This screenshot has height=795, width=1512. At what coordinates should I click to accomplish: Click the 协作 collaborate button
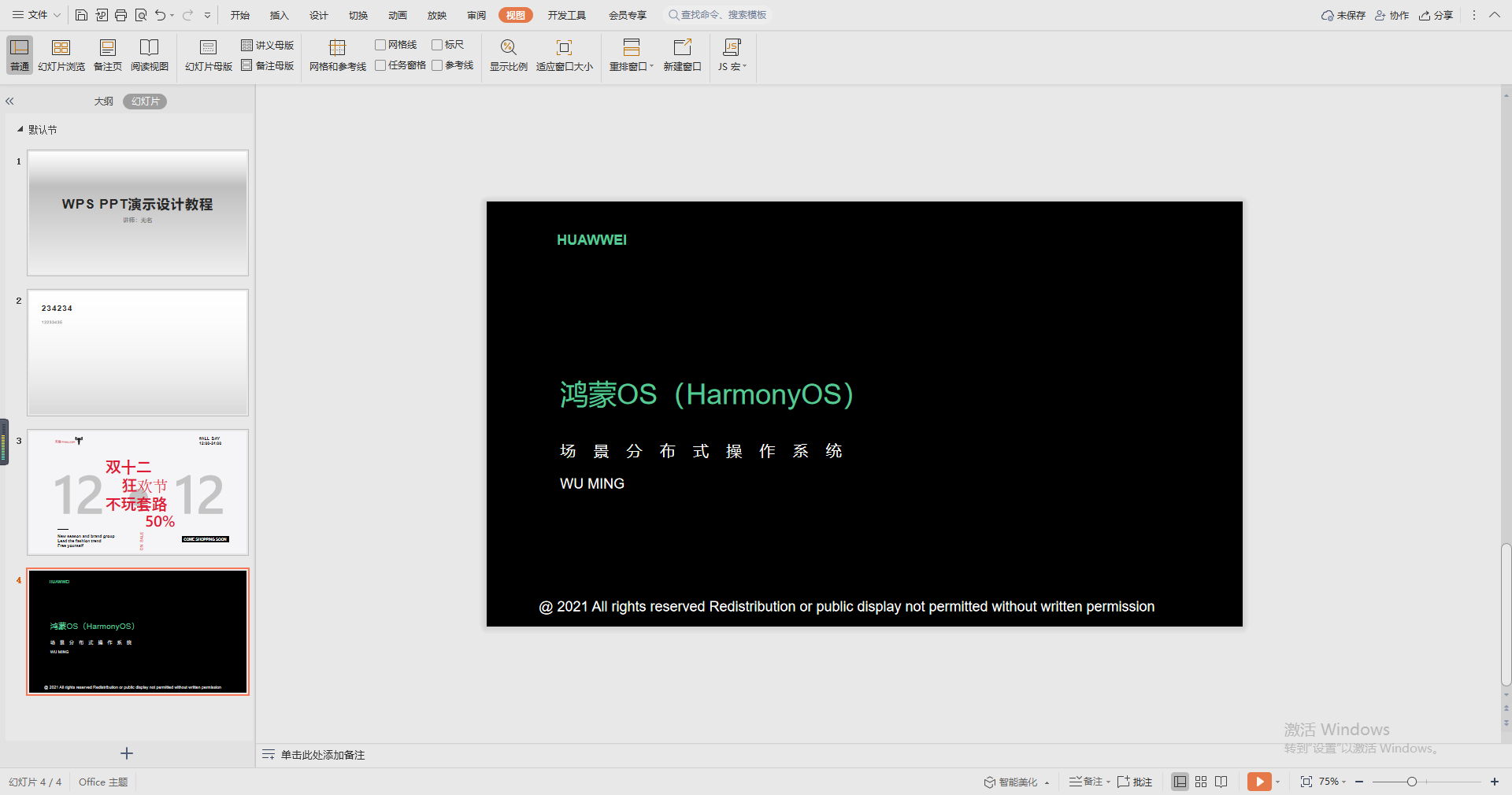point(1392,16)
